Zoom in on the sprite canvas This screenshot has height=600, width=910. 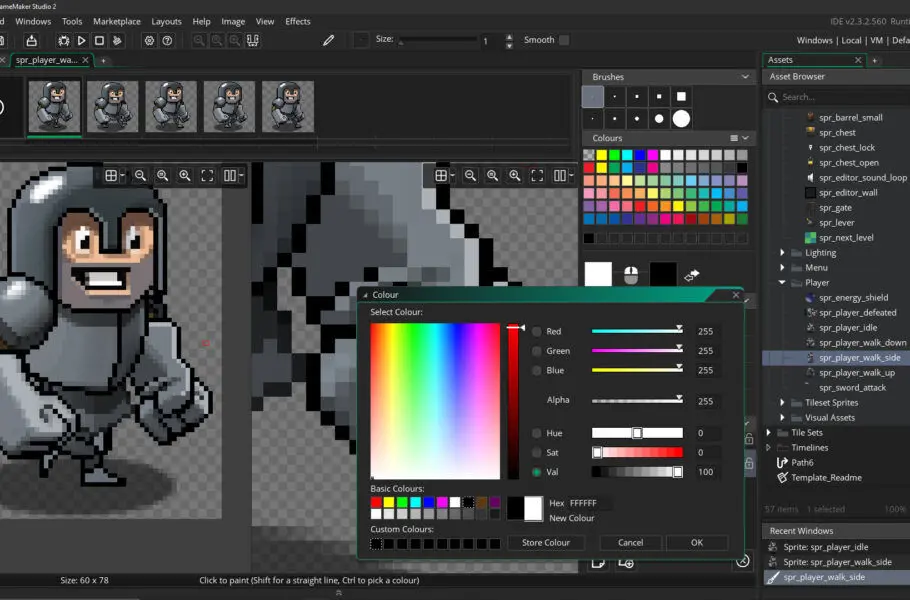(x=184, y=176)
